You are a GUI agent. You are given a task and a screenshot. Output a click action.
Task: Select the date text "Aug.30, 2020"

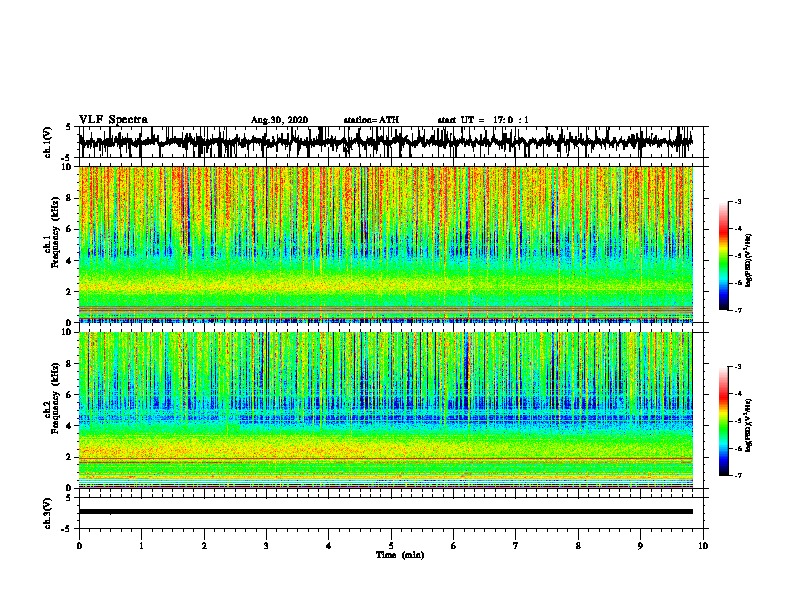click(279, 120)
